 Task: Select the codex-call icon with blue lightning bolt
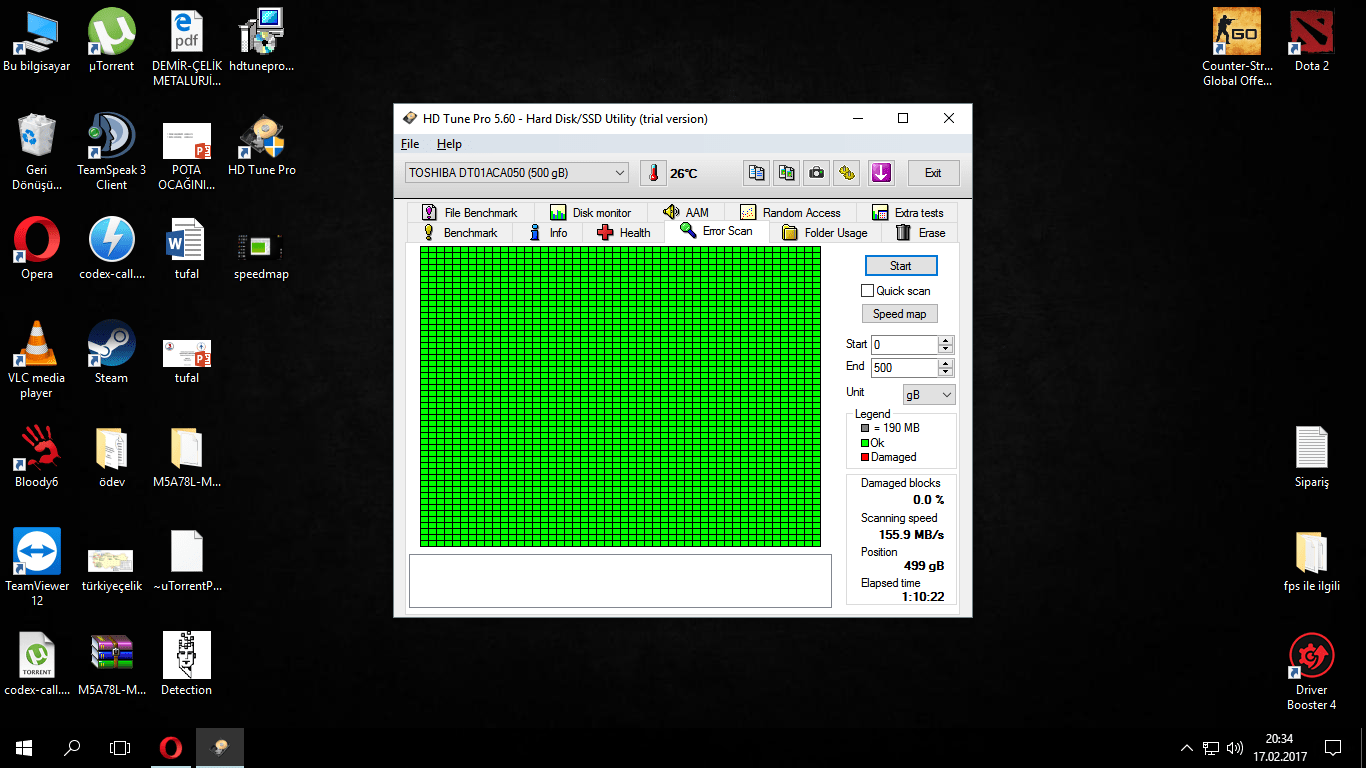(112, 249)
